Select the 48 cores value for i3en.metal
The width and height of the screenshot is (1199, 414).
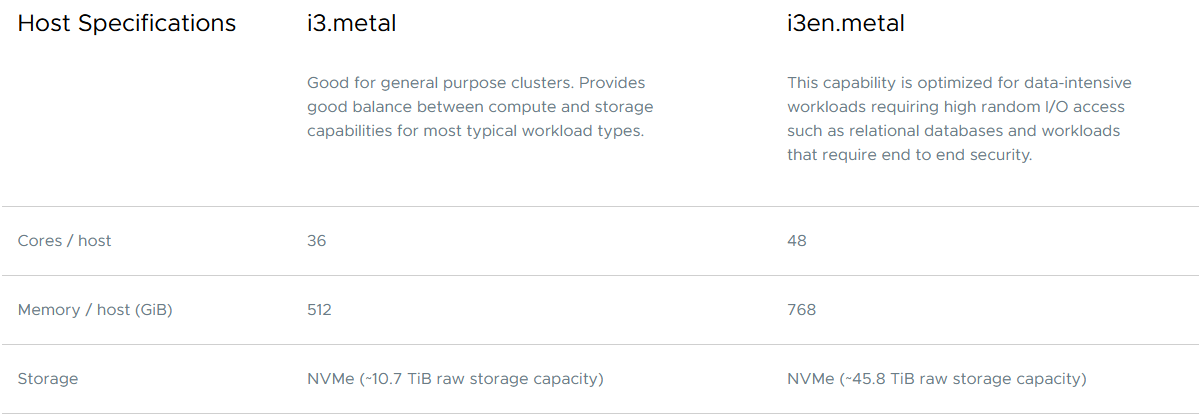tap(797, 240)
